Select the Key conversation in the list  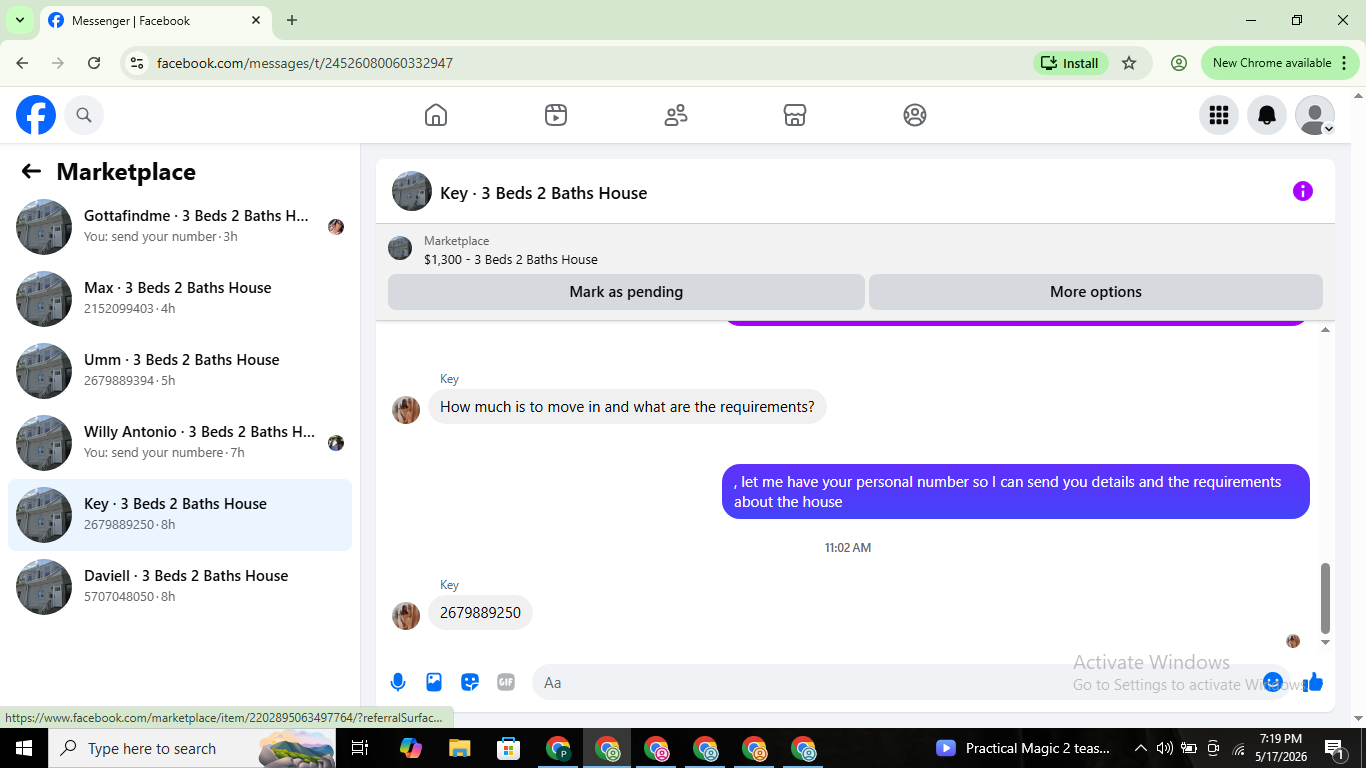[x=180, y=515]
